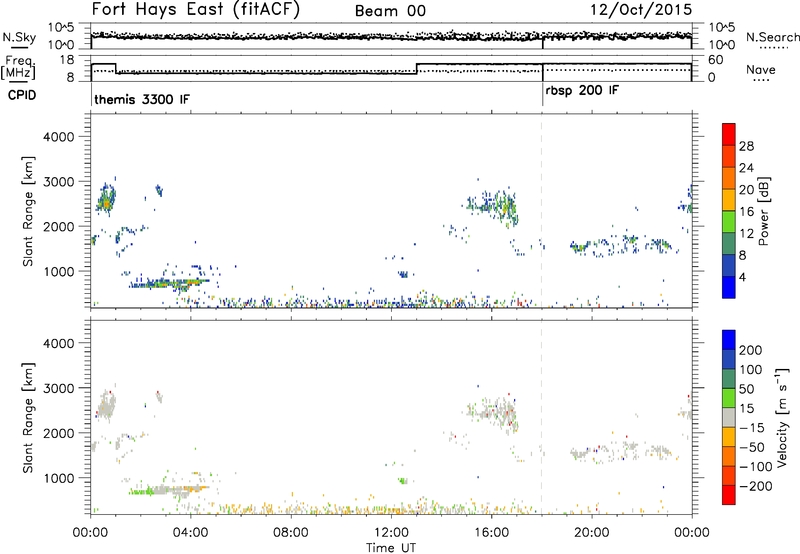Select the 'Power [dB]' colorbar title
Viewport: 800px width, 554px height.
[x=763, y=211]
